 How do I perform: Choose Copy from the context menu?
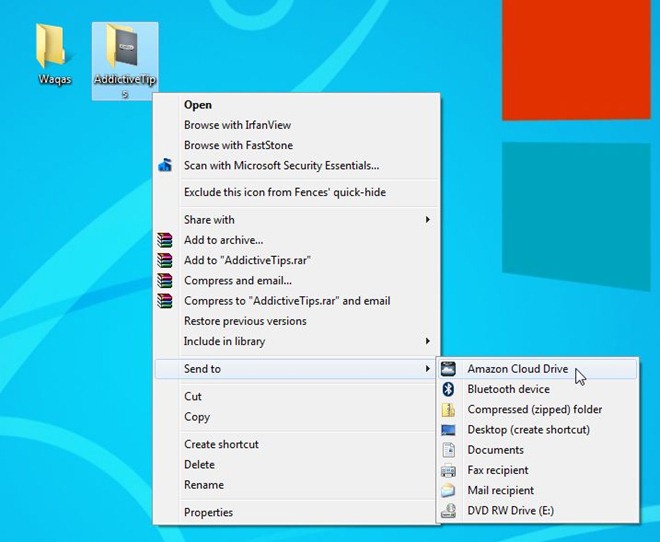tap(296, 417)
